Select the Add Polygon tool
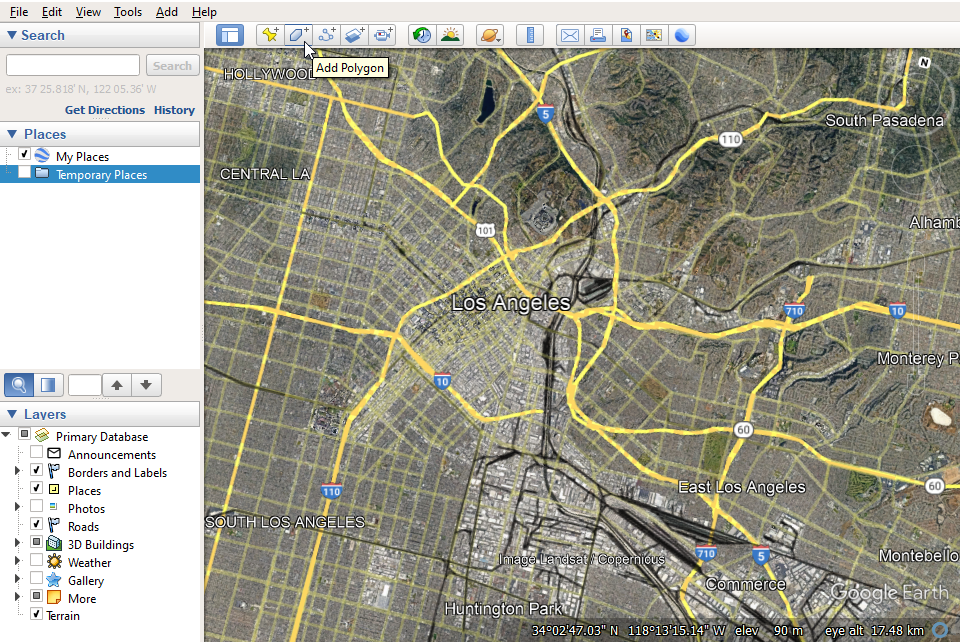 point(298,35)
